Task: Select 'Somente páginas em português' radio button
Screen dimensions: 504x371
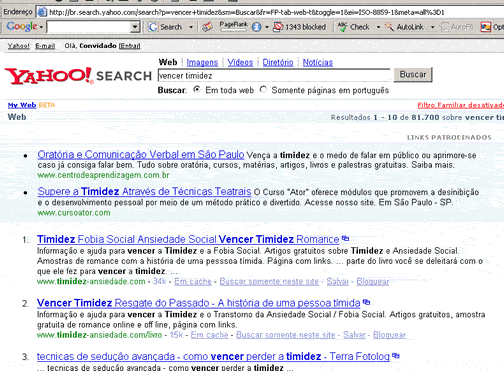Action: pyautogui.click(x=263, y=90)
